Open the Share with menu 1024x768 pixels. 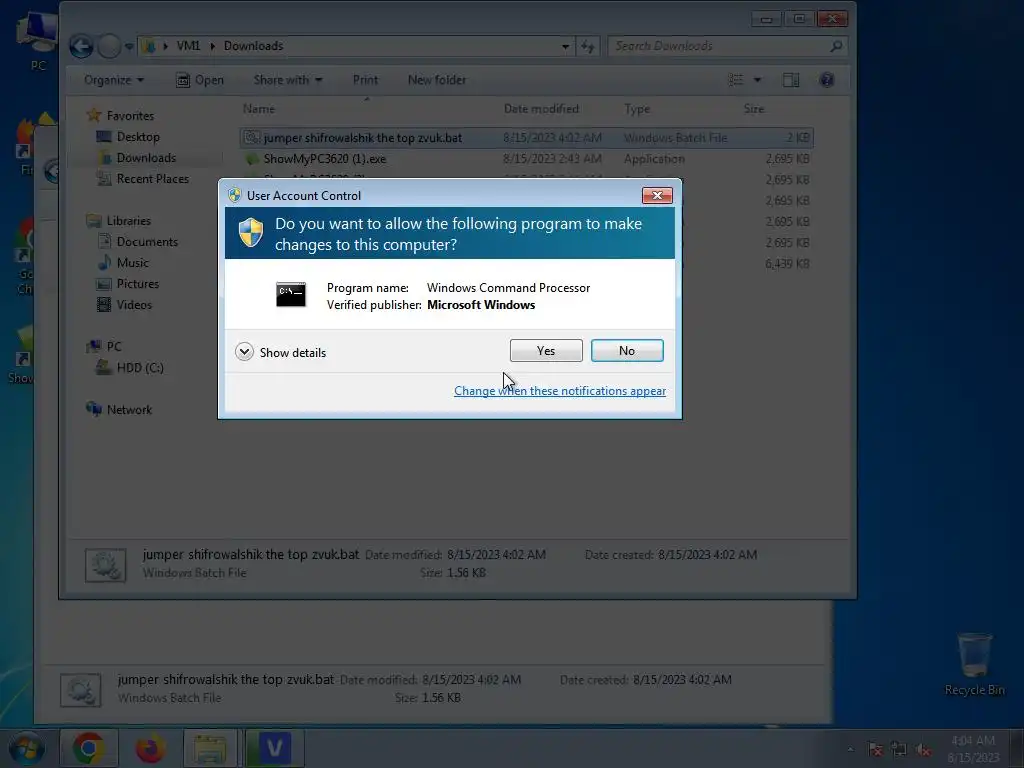pyautogui.click(x=288, y=80)
